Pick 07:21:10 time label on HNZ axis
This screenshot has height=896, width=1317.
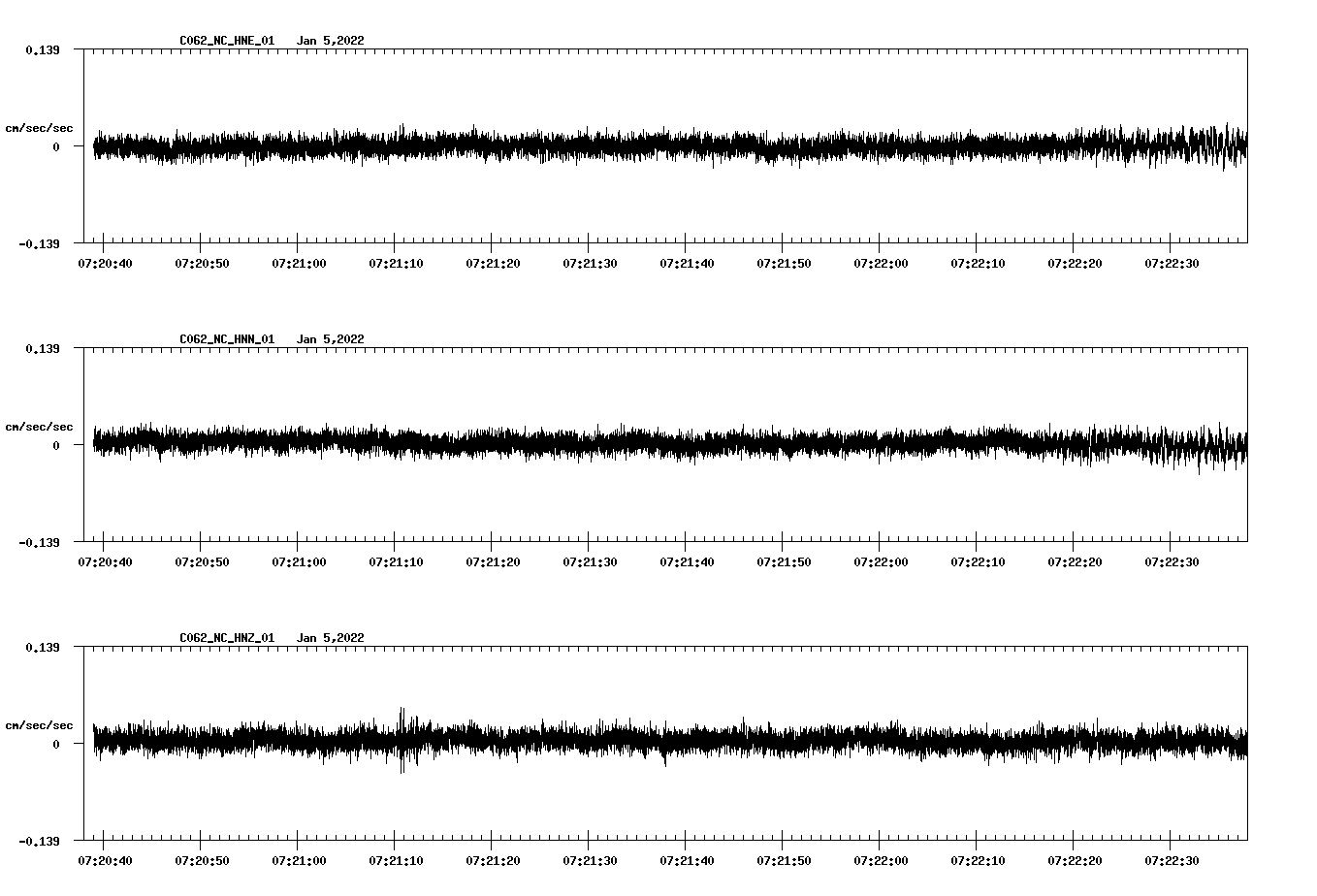coord(396,860)
